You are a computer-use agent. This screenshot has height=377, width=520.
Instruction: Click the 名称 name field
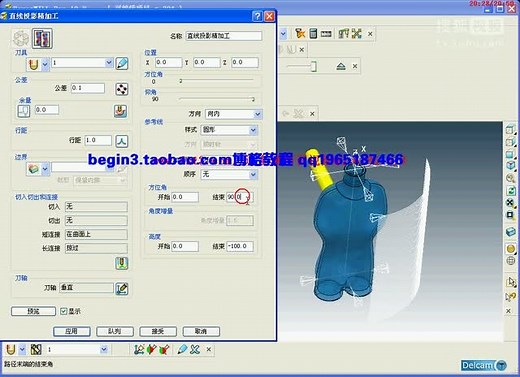pyautogui.click(x=224, y=36)
